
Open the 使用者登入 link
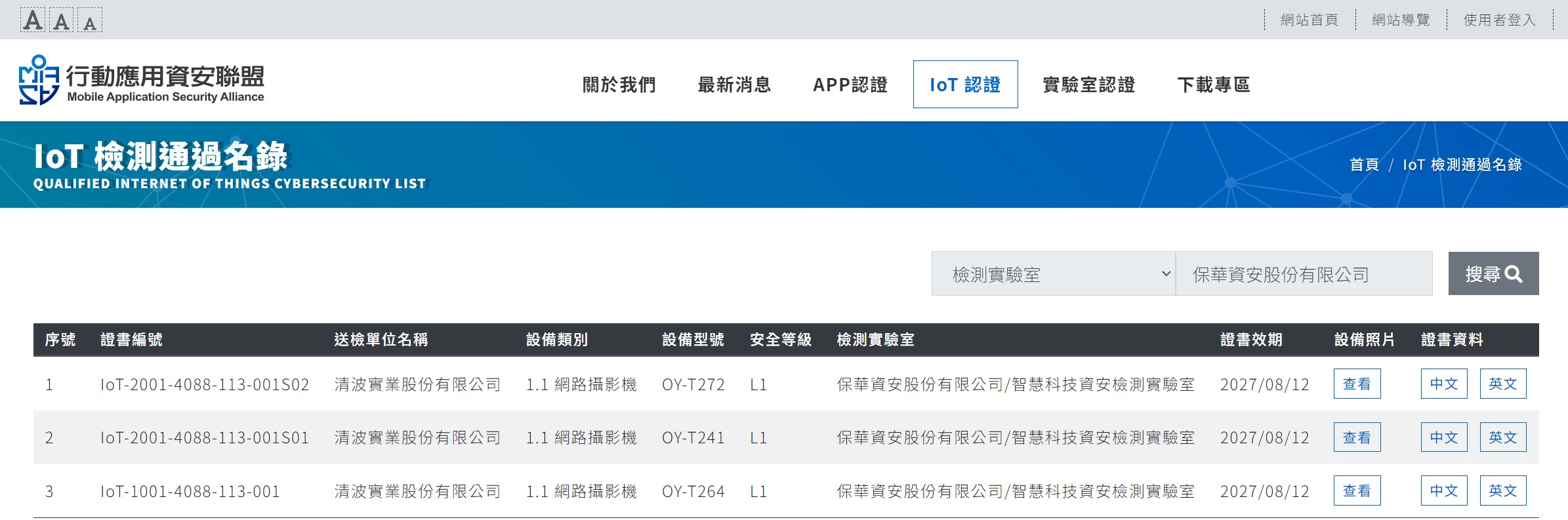point(1500,20)
